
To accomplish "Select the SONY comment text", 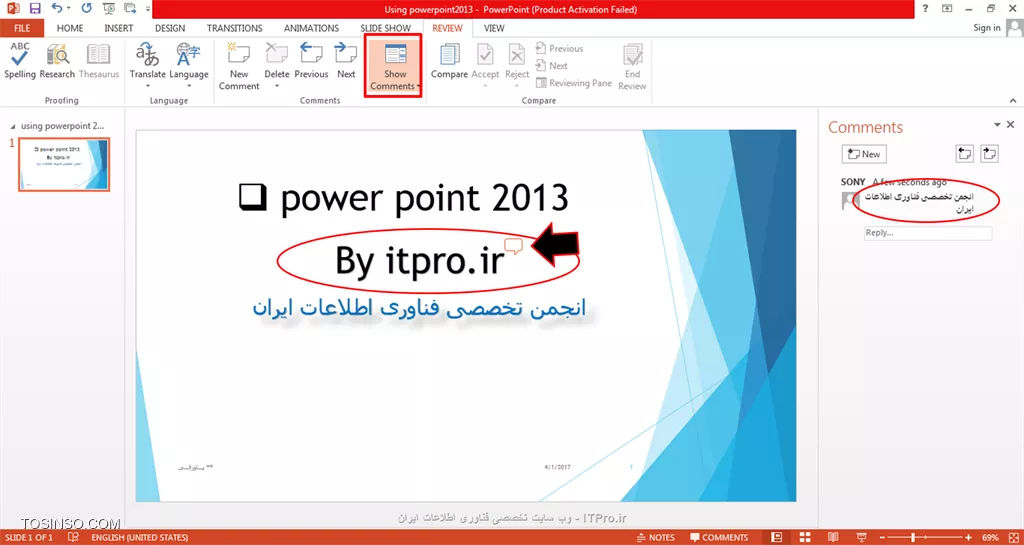I will click(920, 202).
